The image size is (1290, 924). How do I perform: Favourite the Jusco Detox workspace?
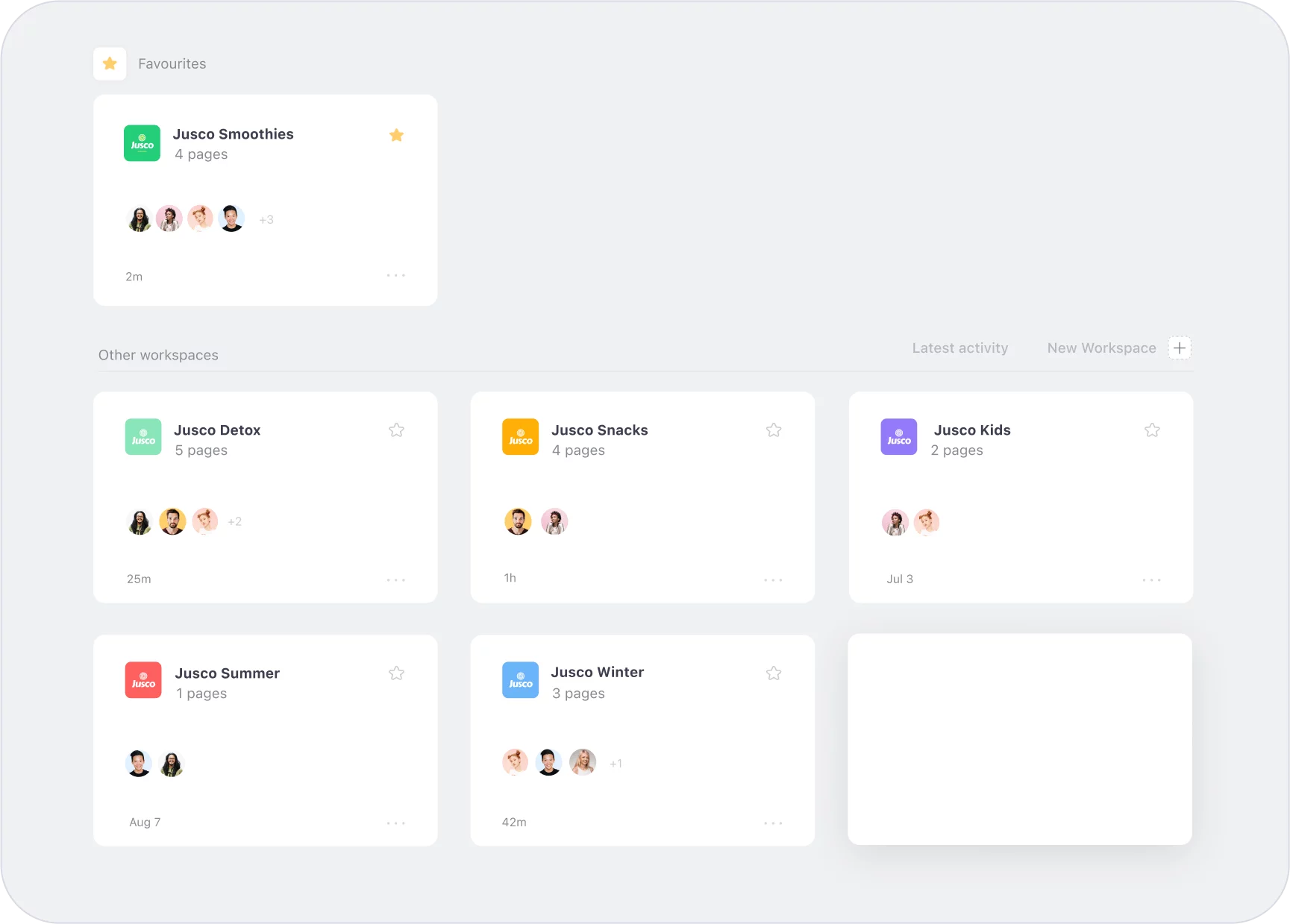[396, 430]
